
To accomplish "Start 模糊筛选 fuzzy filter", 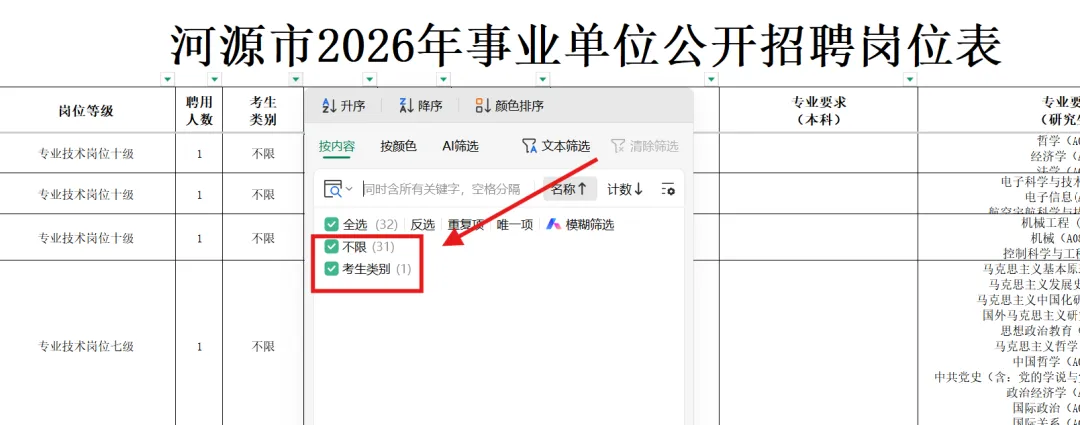I will 580,225.
